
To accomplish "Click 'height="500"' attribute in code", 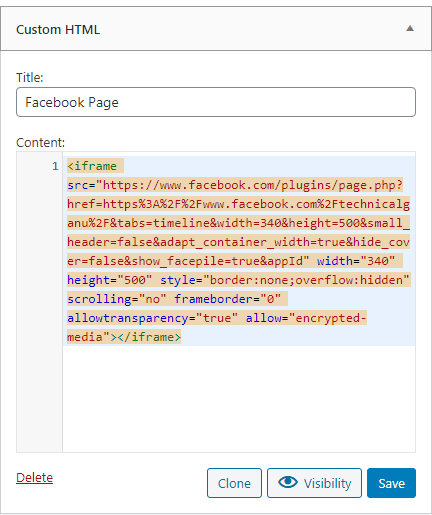I will [110, 280].
